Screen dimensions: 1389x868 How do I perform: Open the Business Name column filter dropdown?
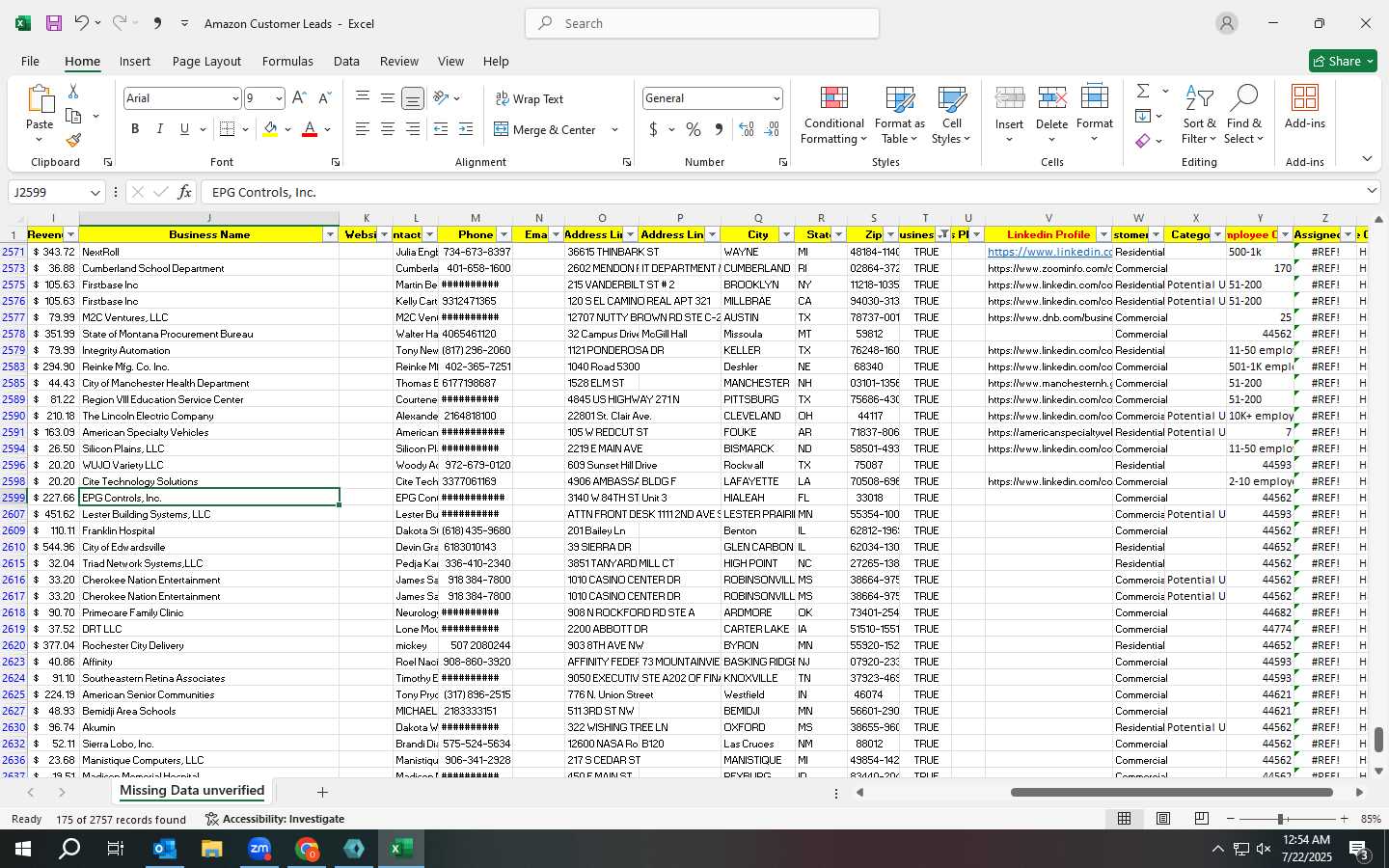click(x=330, y=234)
